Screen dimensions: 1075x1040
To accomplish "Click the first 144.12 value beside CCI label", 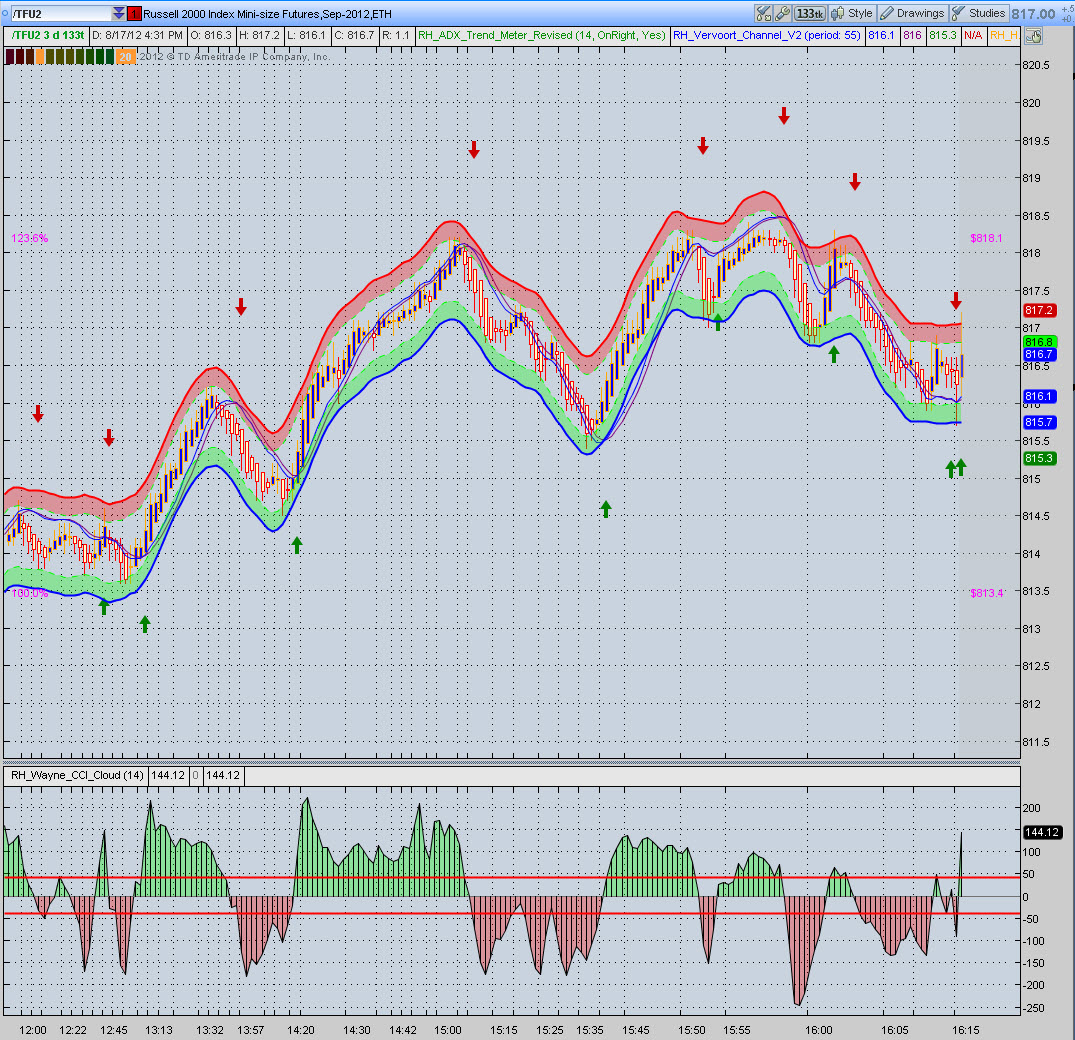I will pyautogui.click(x=168, y=775).
